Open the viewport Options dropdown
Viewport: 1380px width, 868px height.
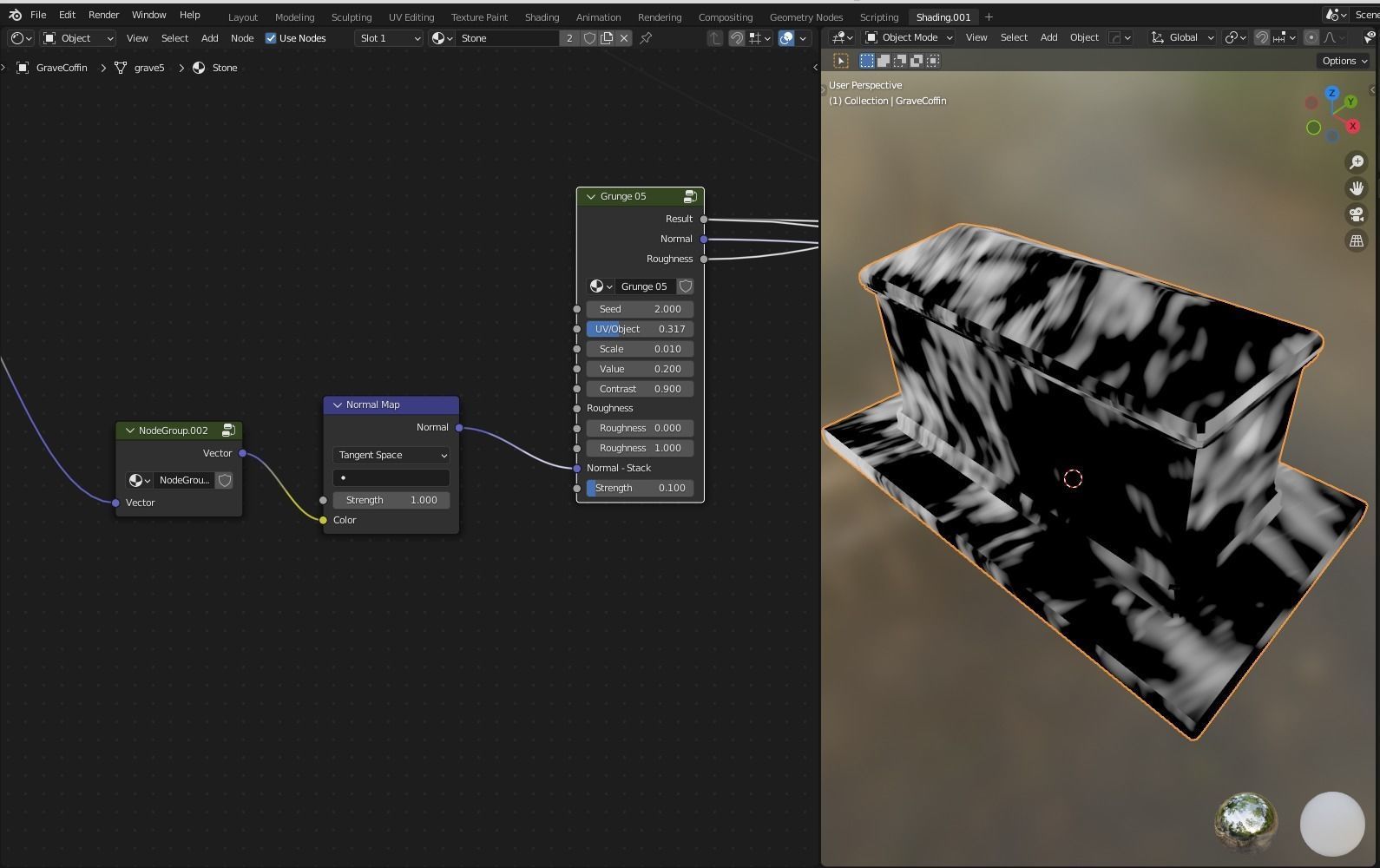[1344, 61]
